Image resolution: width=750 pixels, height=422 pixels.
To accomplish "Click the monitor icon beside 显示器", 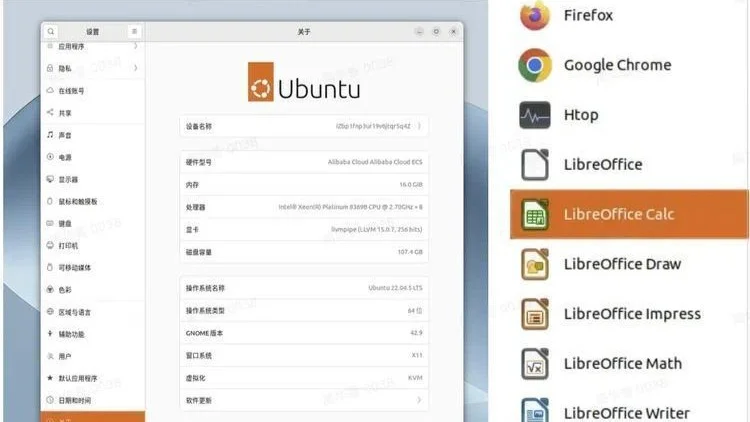I will click(50, 179).
